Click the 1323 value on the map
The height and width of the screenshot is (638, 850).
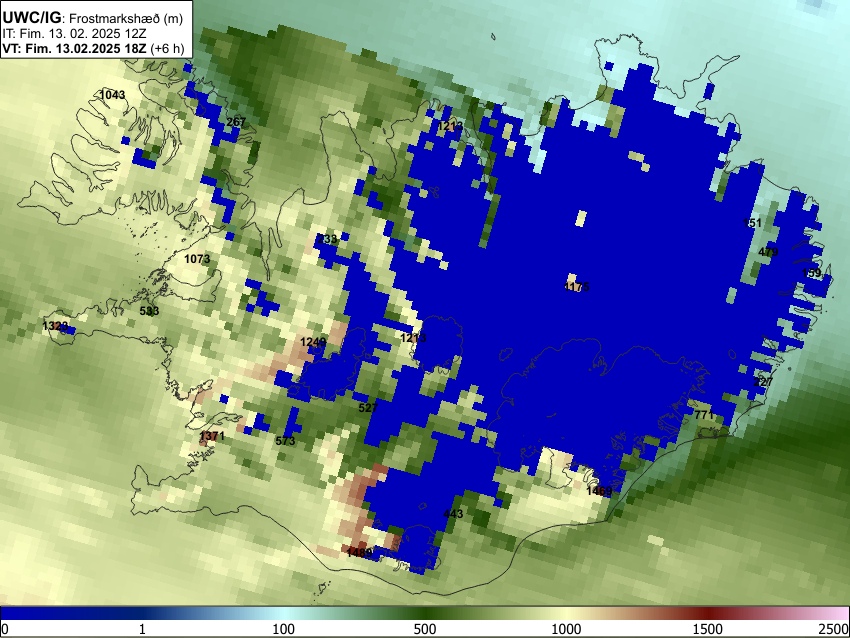pos(55,326)
